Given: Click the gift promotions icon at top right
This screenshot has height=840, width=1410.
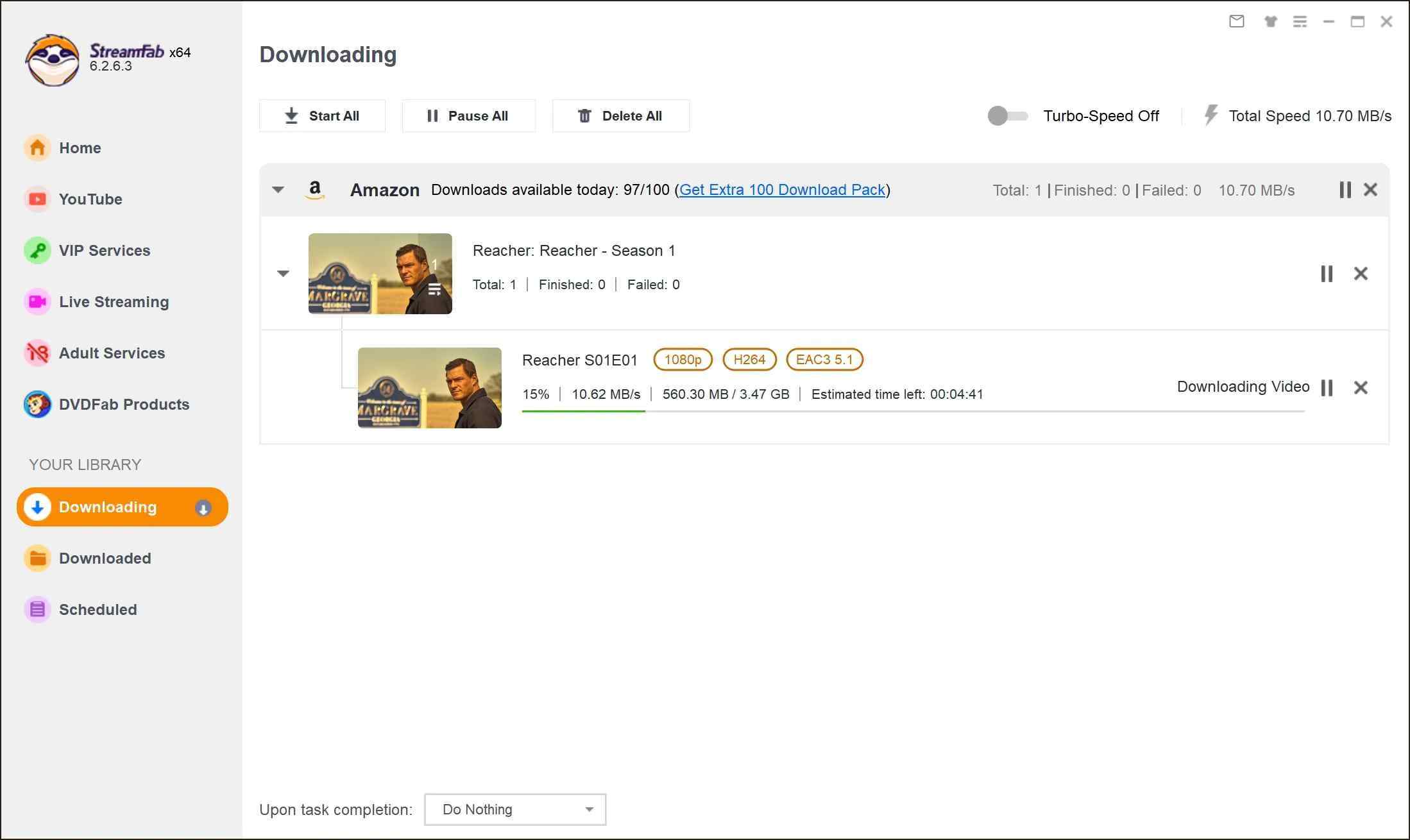Looking at the screenshot, I should click(1269, 21).
